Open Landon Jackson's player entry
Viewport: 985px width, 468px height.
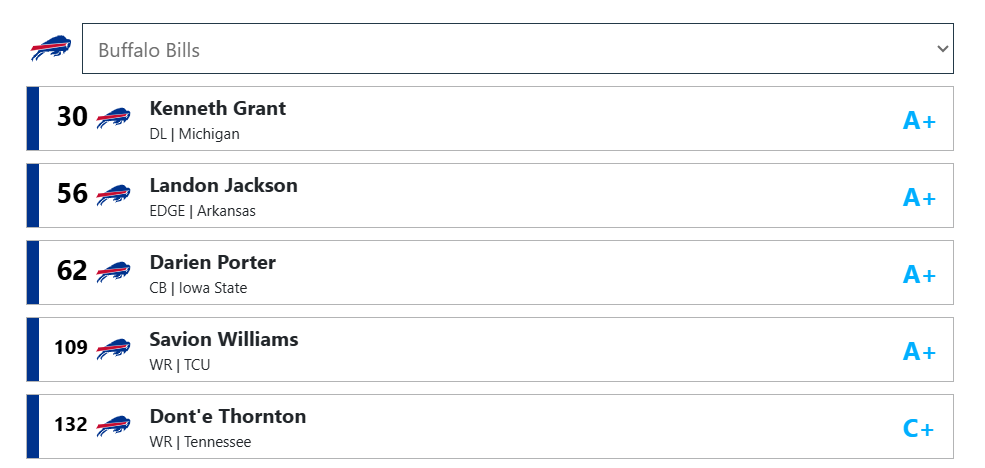tap(490, 195)
